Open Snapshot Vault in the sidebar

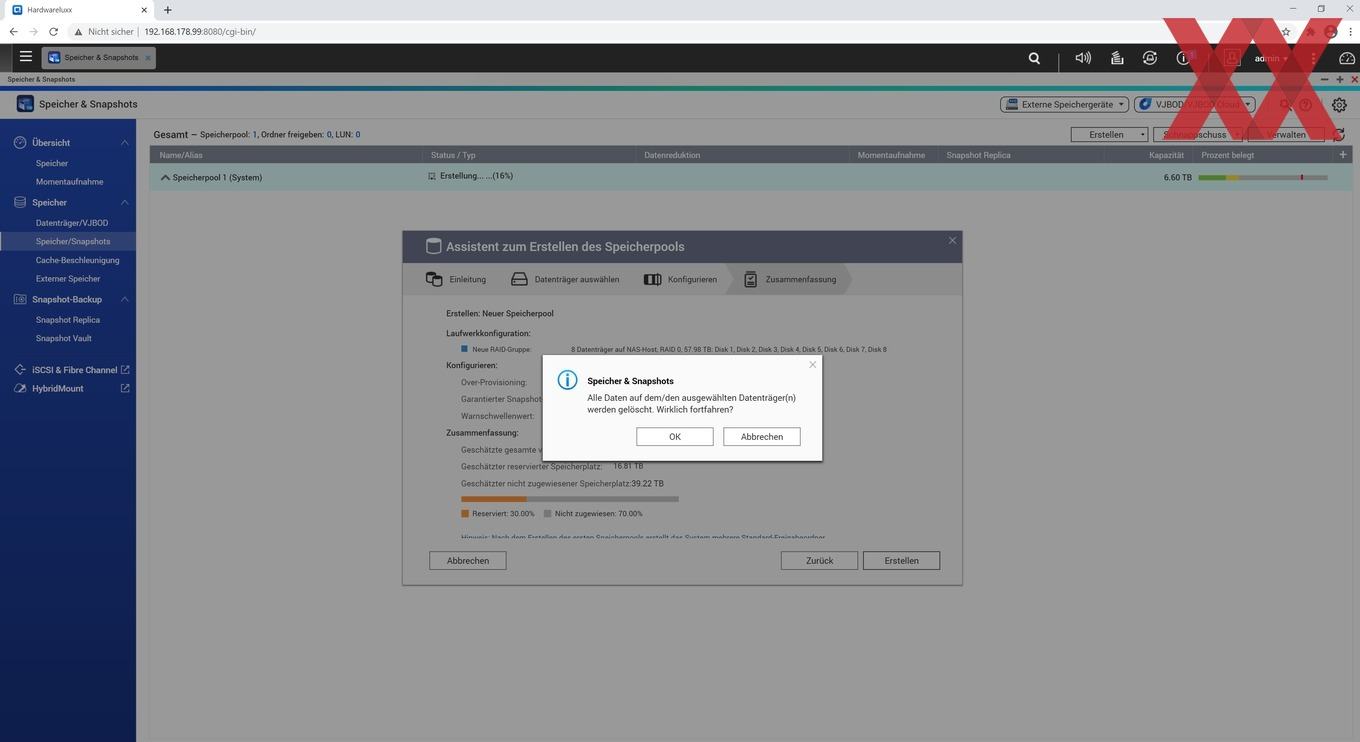pyautogui.click(x=64, y=338)
